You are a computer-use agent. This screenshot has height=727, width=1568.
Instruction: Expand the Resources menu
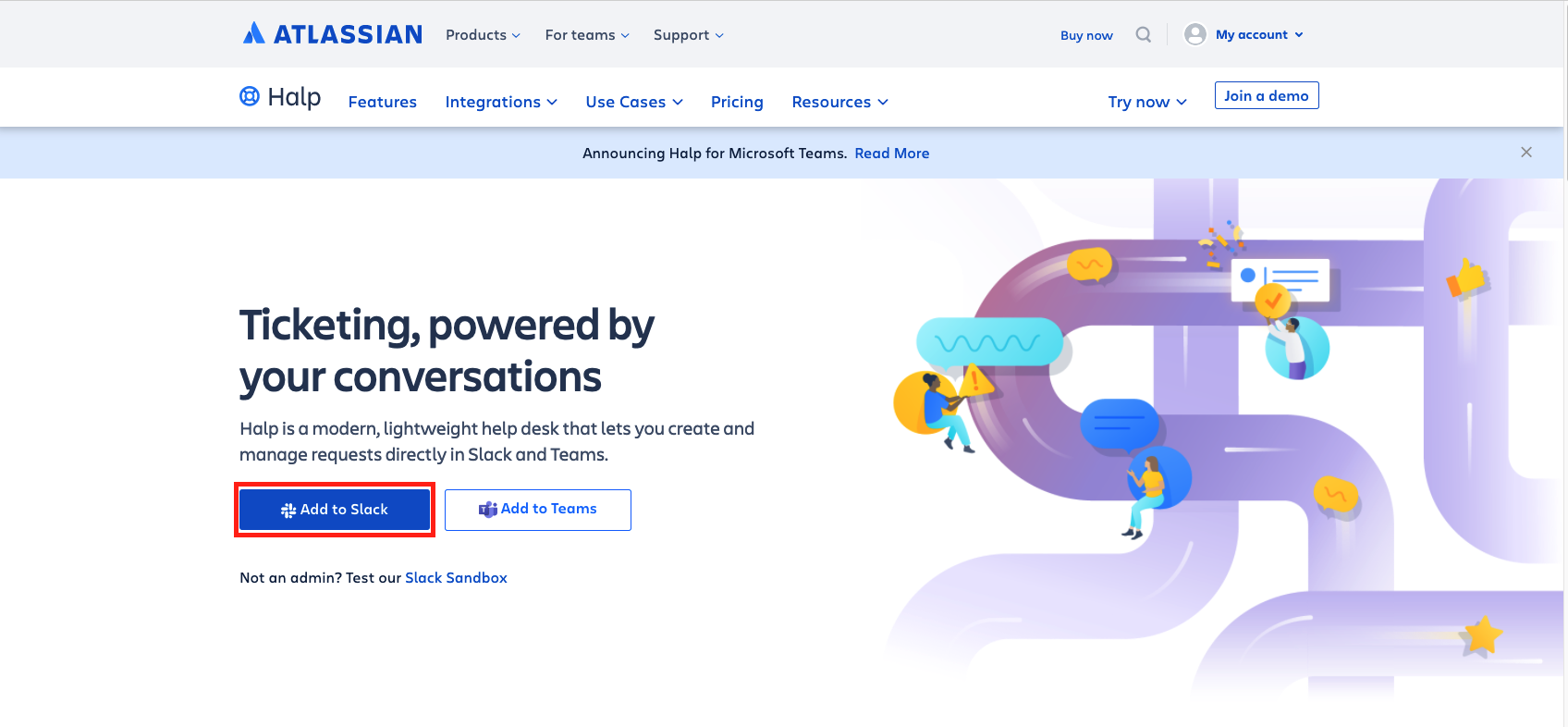click(x=839, y=102)
